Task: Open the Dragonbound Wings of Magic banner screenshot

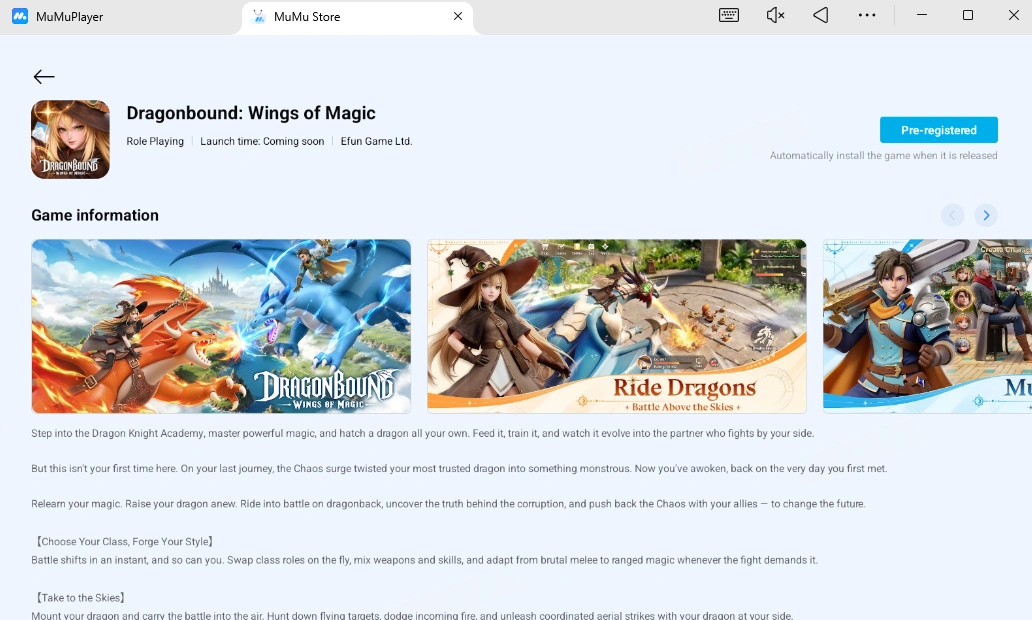Action: point(221,326)
